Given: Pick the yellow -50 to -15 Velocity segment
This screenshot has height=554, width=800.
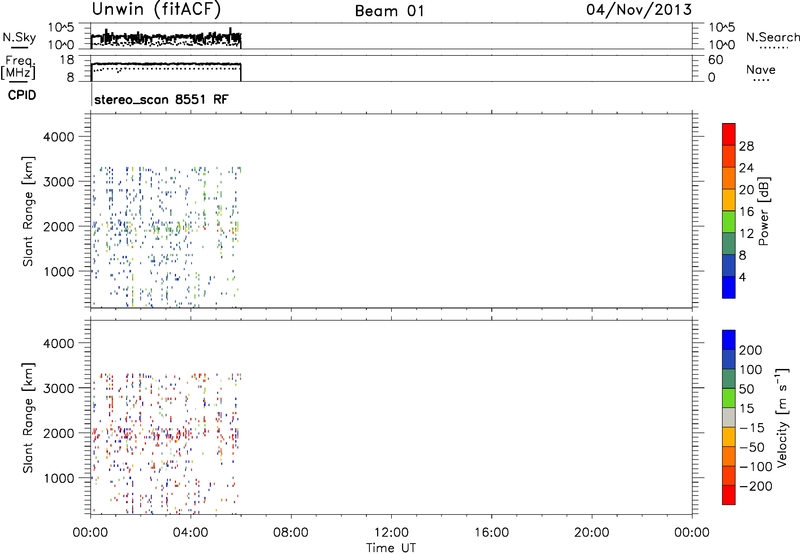Looking at the screenshot, I should pos(729,437).
